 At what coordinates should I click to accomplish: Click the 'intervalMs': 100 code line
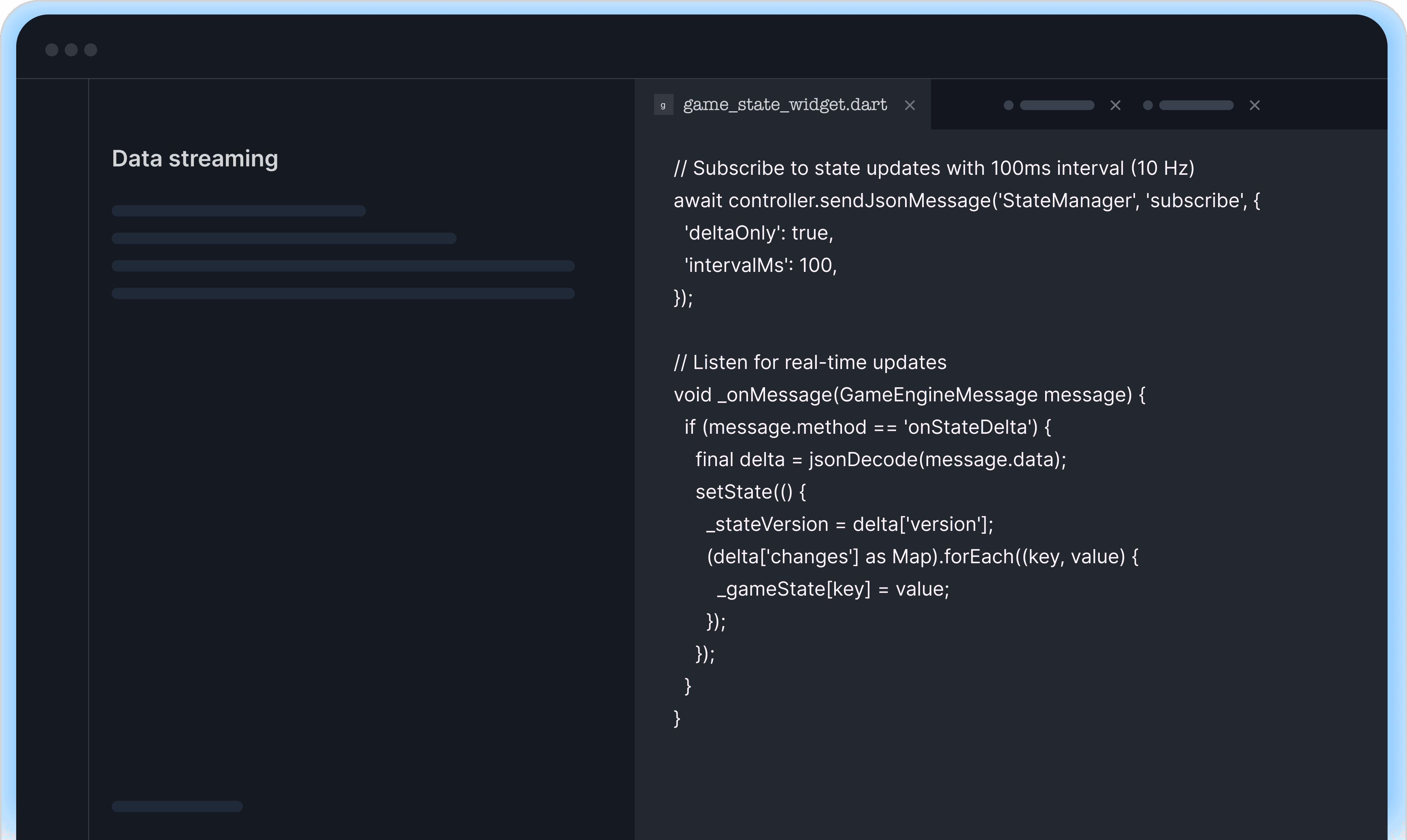point(760,265)
